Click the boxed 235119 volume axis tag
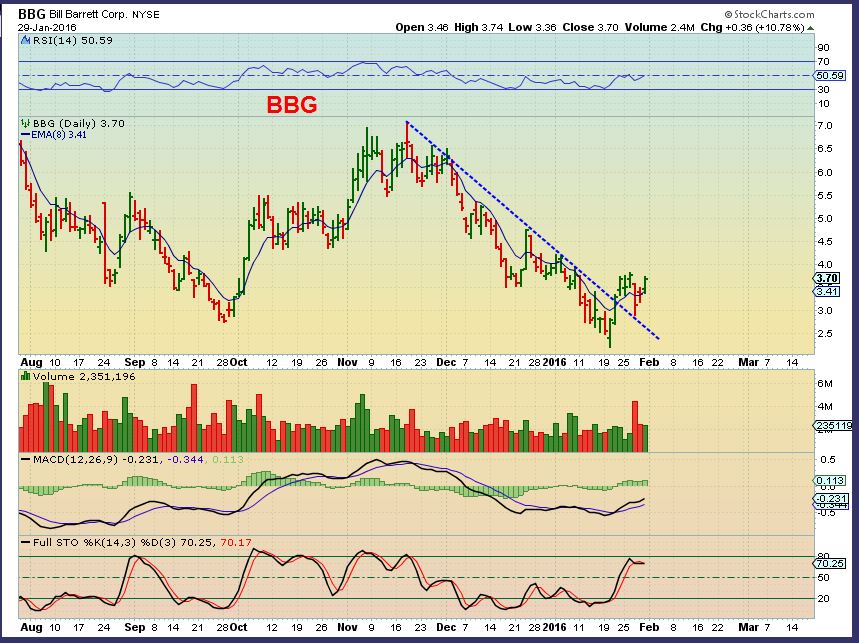The height and width of the screenshot is (643, 859). point(833,426)
